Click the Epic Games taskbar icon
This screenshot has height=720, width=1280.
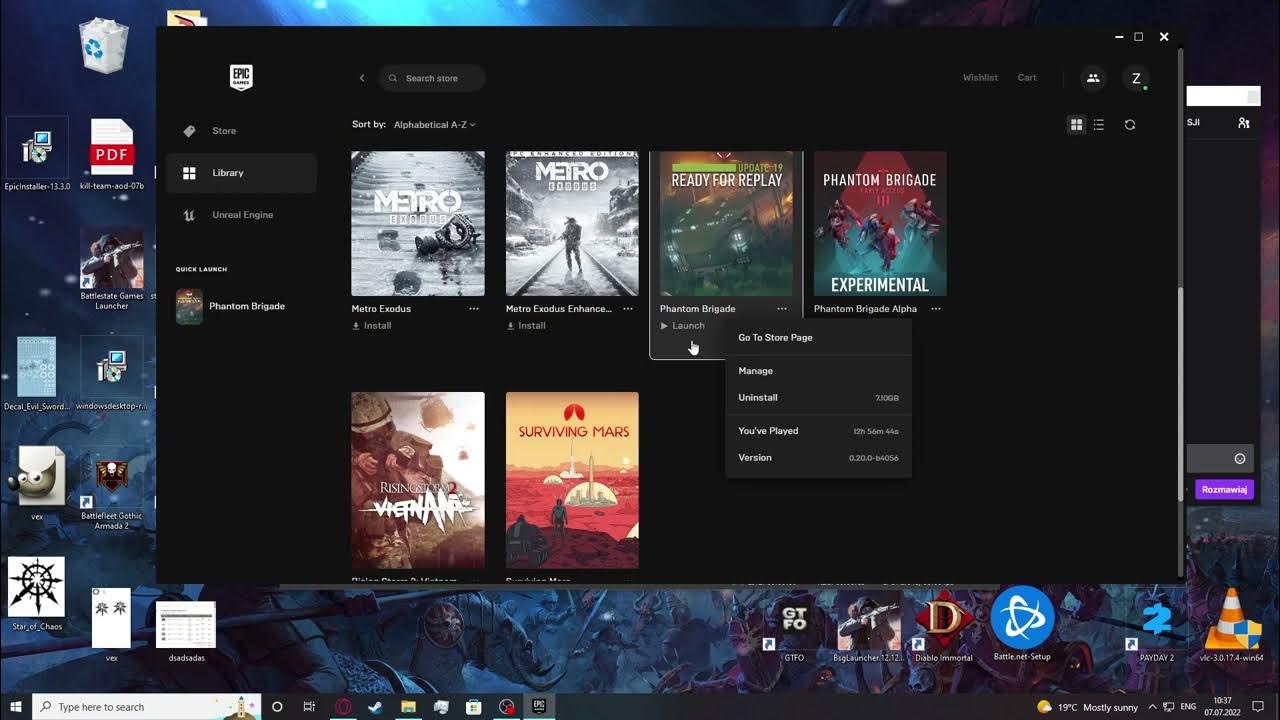click(x=538, y=707)
